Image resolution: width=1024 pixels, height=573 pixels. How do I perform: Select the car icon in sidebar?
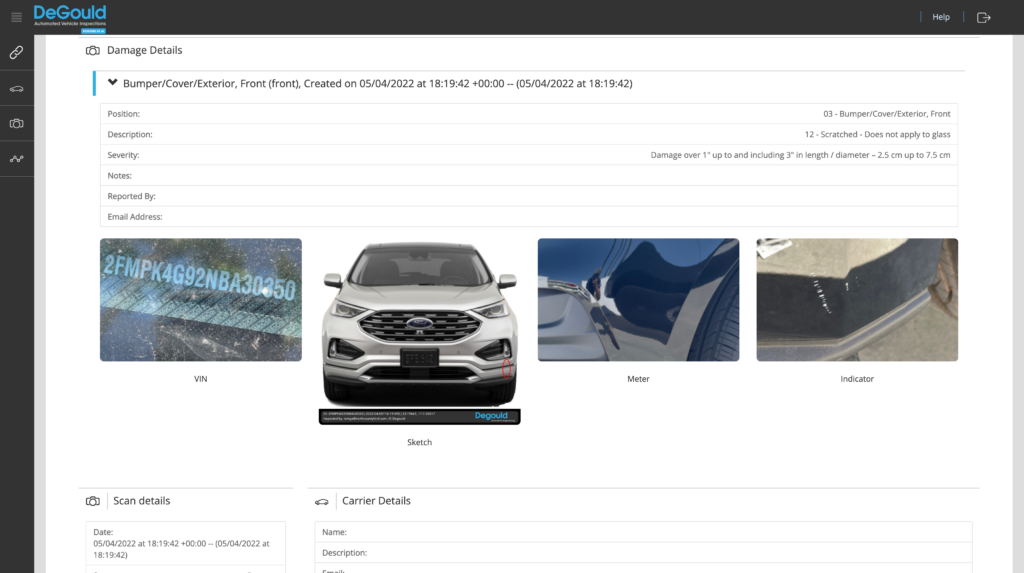(x=16, y=89)
